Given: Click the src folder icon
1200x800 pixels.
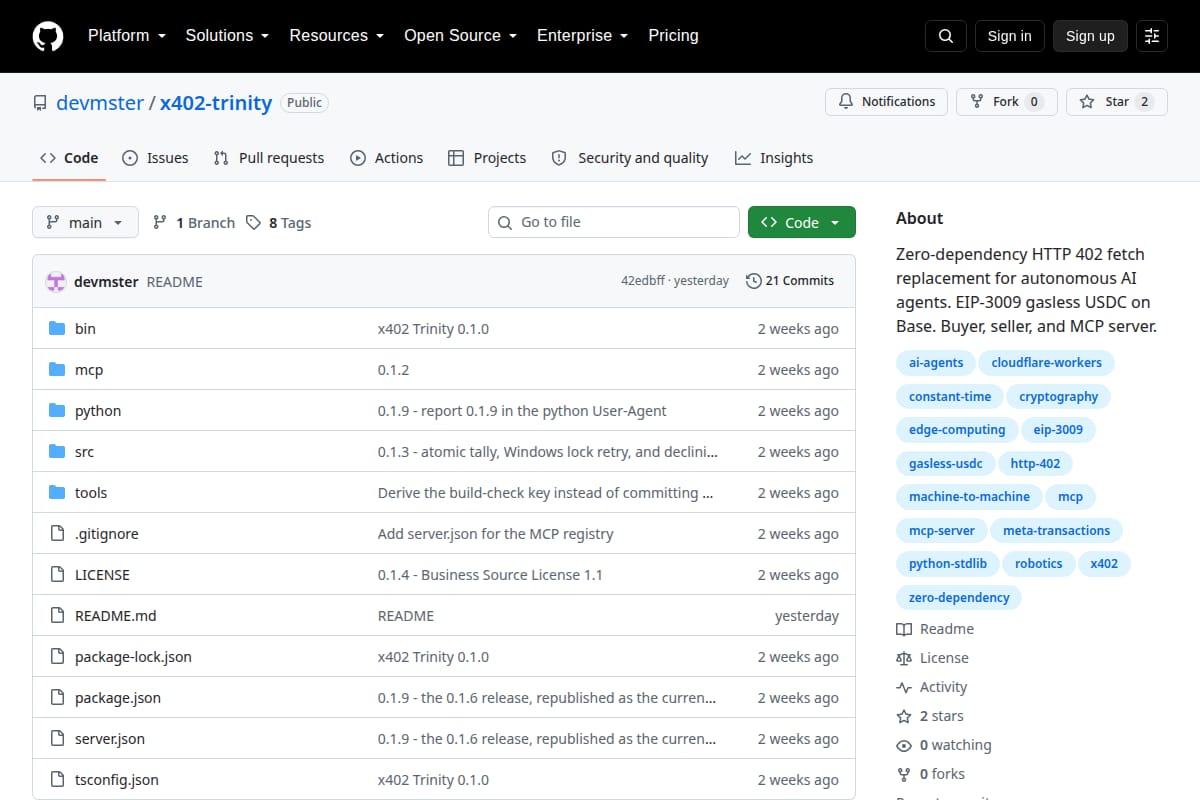Looking at the screenshot, I should point(57,451).
